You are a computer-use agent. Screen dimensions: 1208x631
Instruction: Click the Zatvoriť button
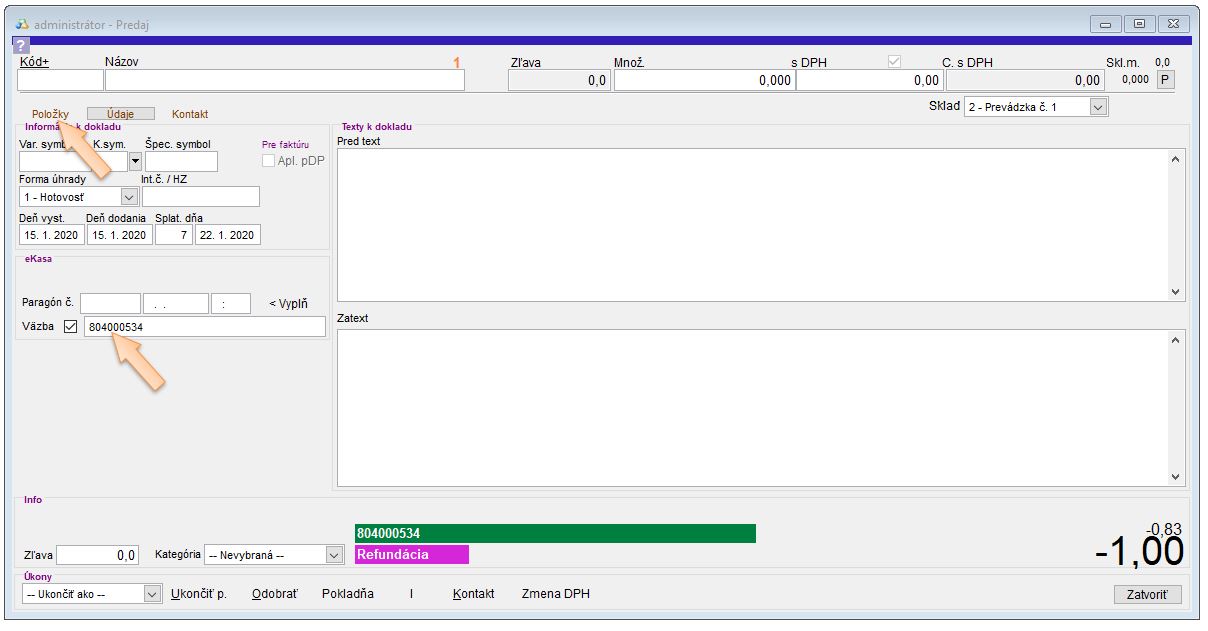click(x=1147, y=595)
